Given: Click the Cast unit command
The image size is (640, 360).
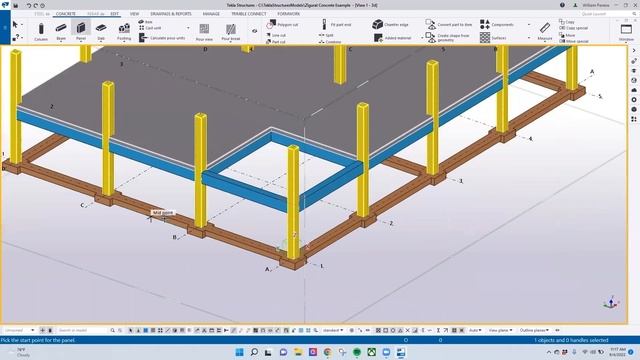Looking at the screenshot, I should click(150, 28).
